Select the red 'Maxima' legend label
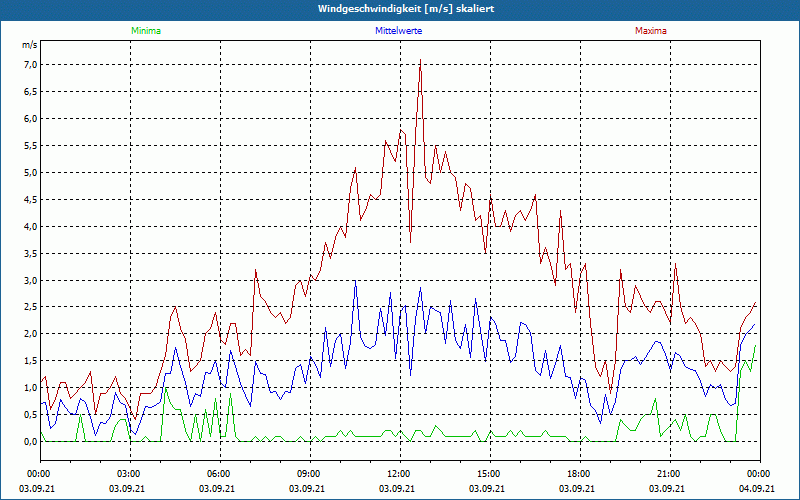Image resolution: width=800 pixels, height=500 pixels. point(651,31)
